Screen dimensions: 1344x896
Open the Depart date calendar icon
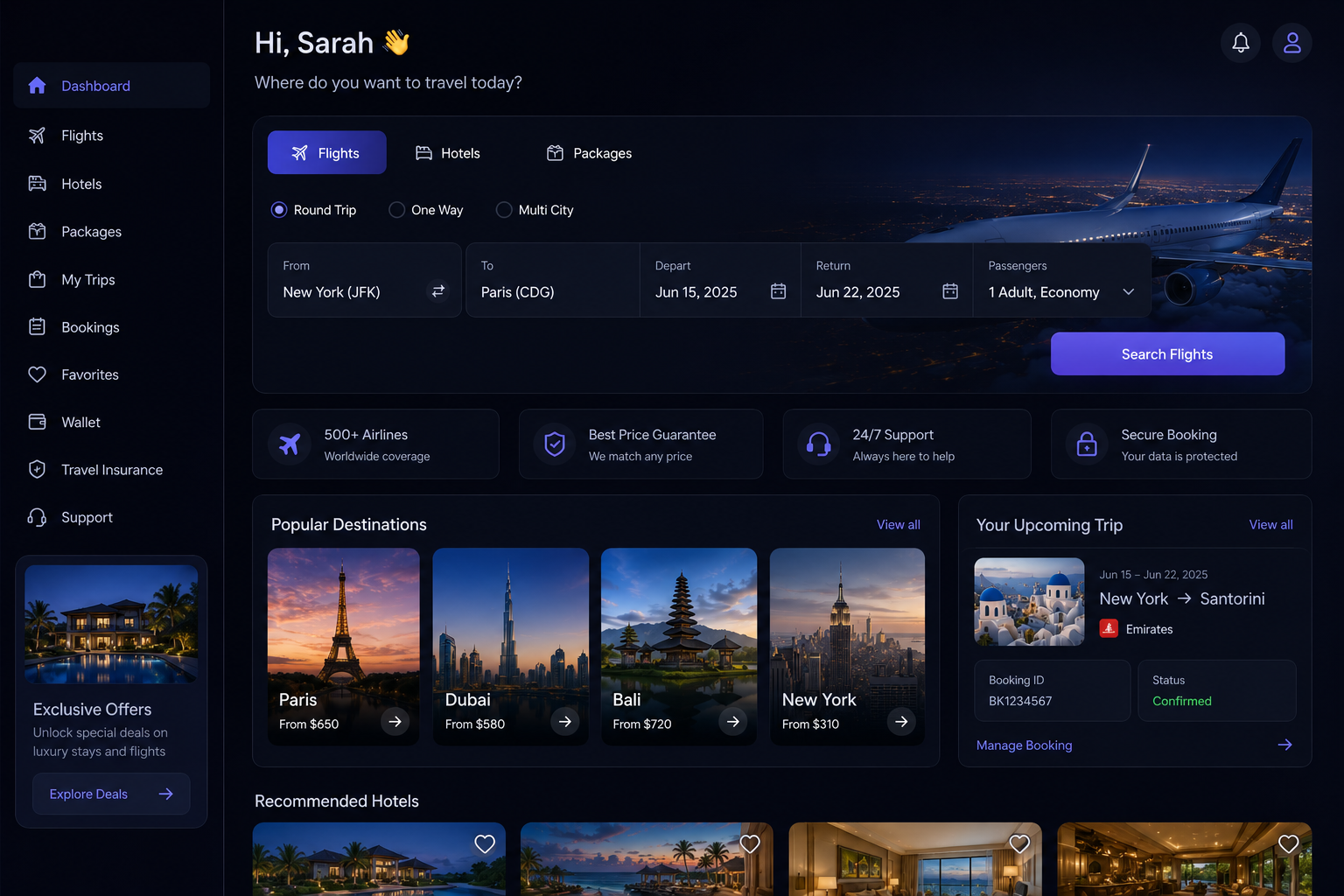778,291
